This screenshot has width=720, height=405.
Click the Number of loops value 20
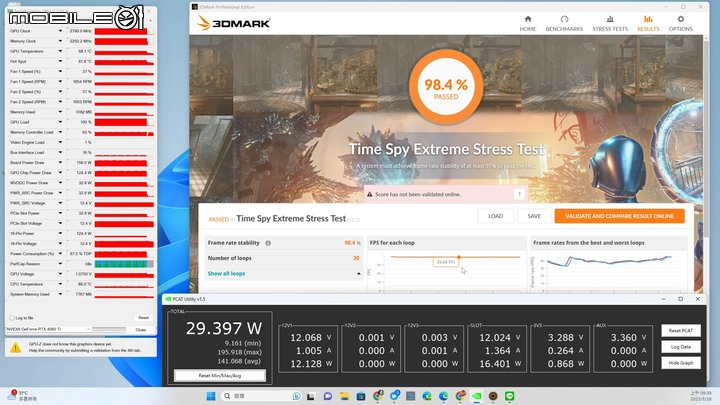tap(356, 258)
